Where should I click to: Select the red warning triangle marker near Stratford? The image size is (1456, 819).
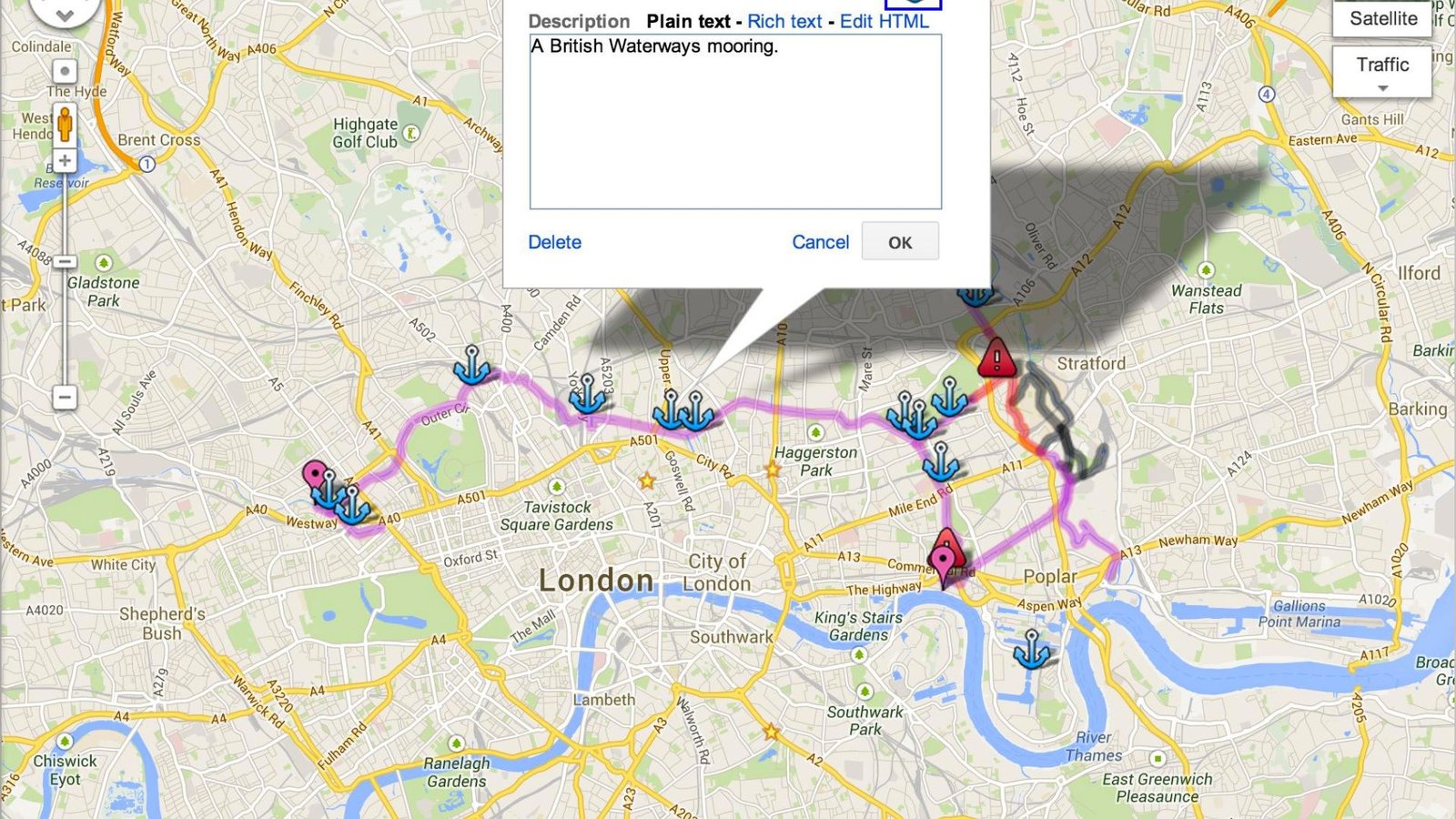pyautogui.click(x=997, y=358)
